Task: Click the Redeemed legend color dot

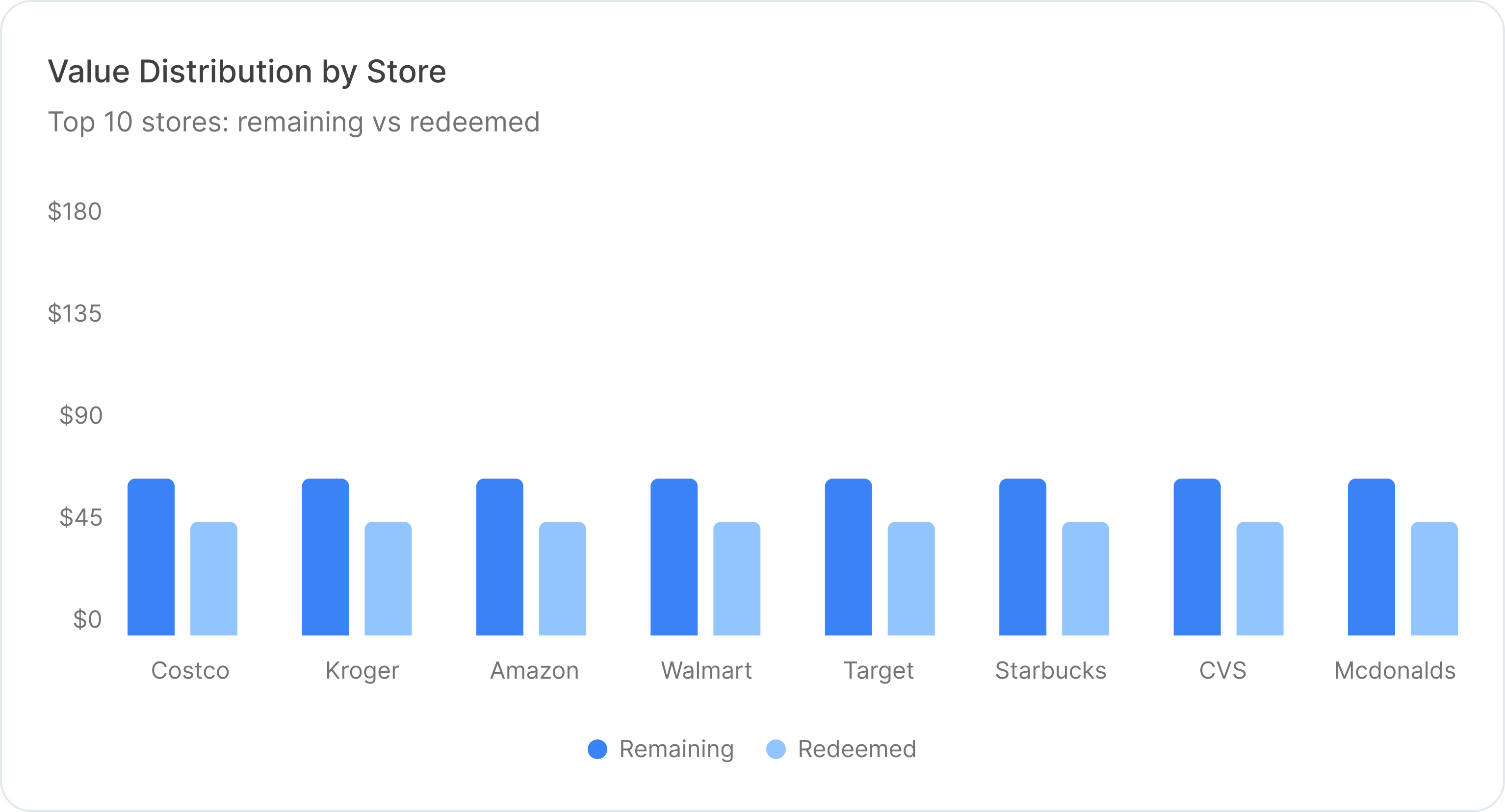Action: click(776, 749)
